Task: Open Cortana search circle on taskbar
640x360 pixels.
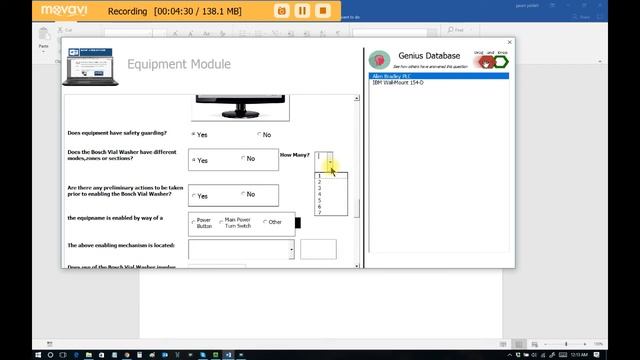Action: pyautogui.click(x=50, y=355)
